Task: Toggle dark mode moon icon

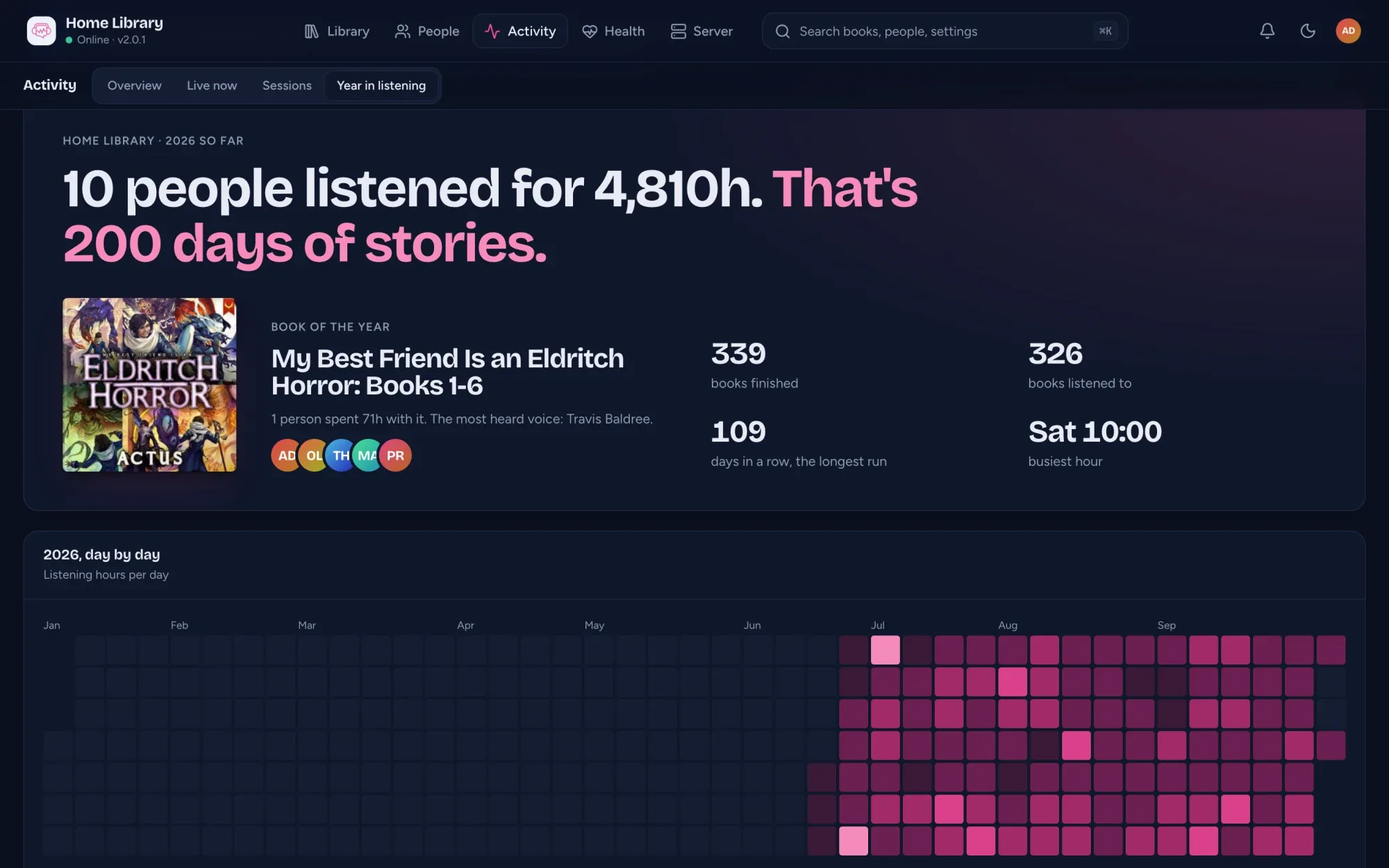Action: coord(1308,31)
